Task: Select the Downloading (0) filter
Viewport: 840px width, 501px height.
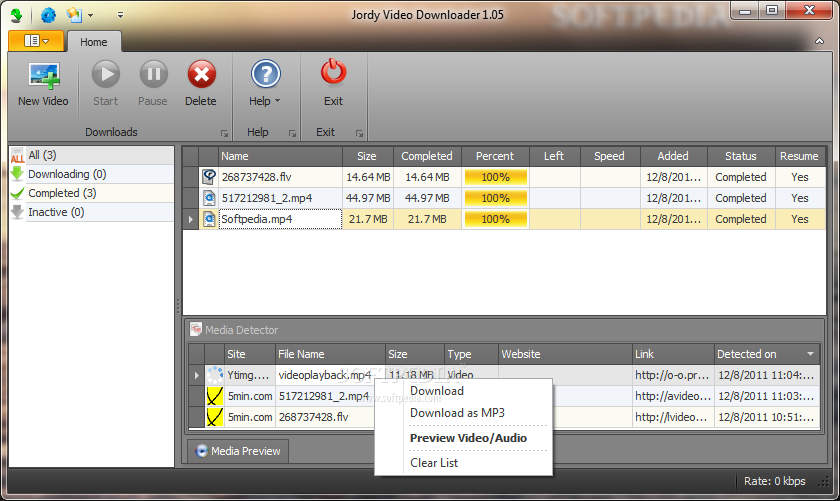Action: pos(92,174)
